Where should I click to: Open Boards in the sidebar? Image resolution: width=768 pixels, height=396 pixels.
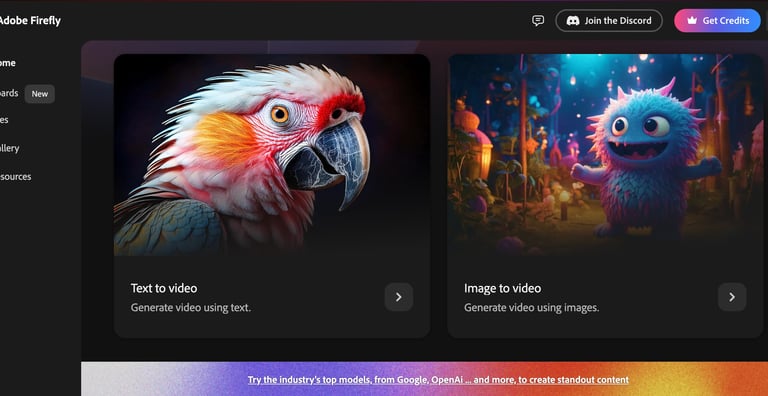pos(9,93)
